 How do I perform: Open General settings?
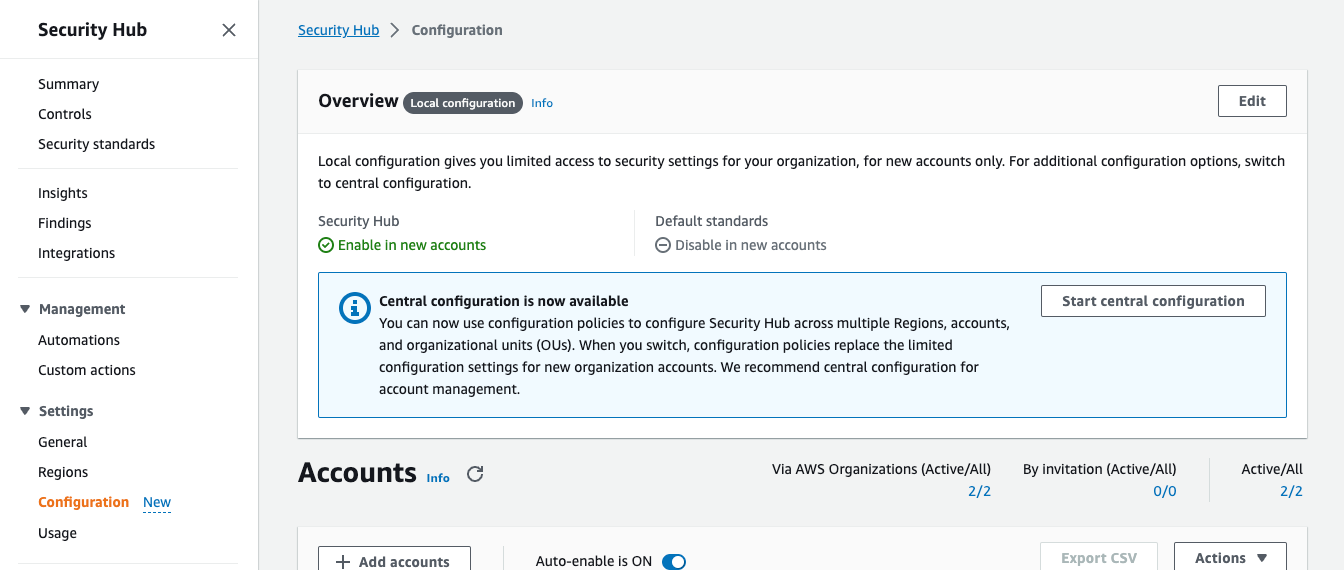coord(63,442)
